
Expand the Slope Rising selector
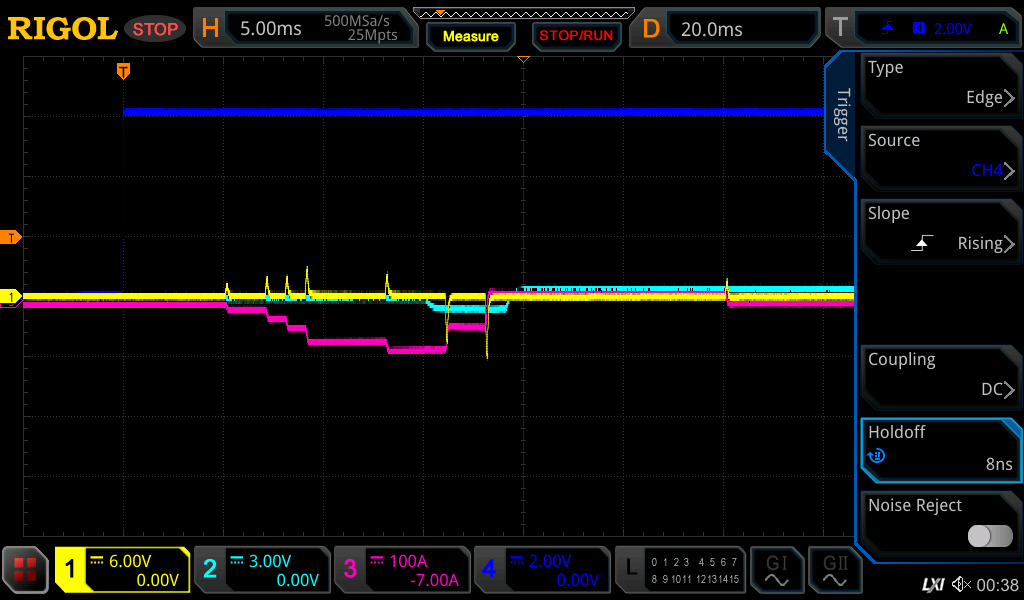pos(940,229)
